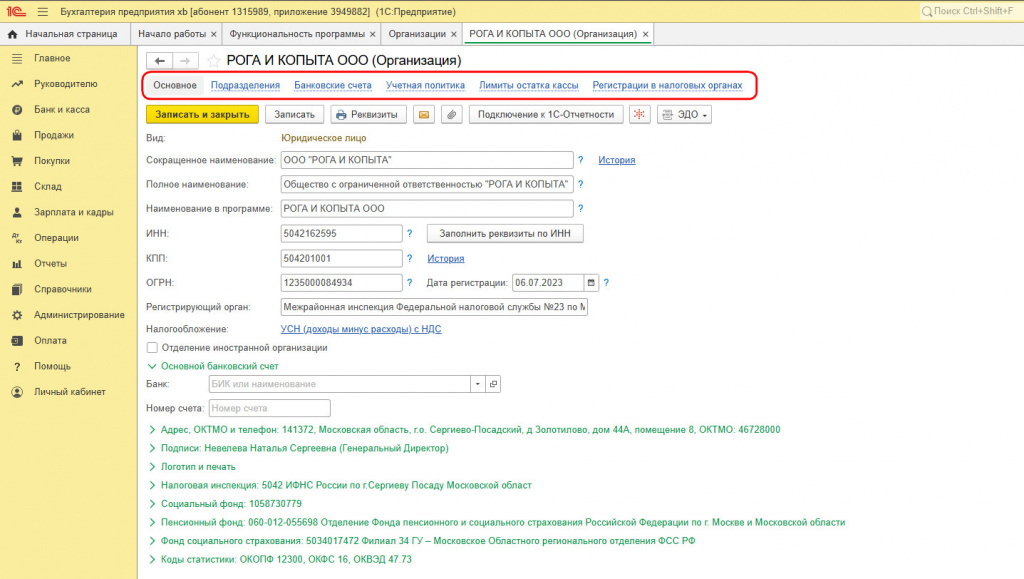Open the ЭДО dropdown menu
The image size is (1024, 579).
[x=684, y=114]
